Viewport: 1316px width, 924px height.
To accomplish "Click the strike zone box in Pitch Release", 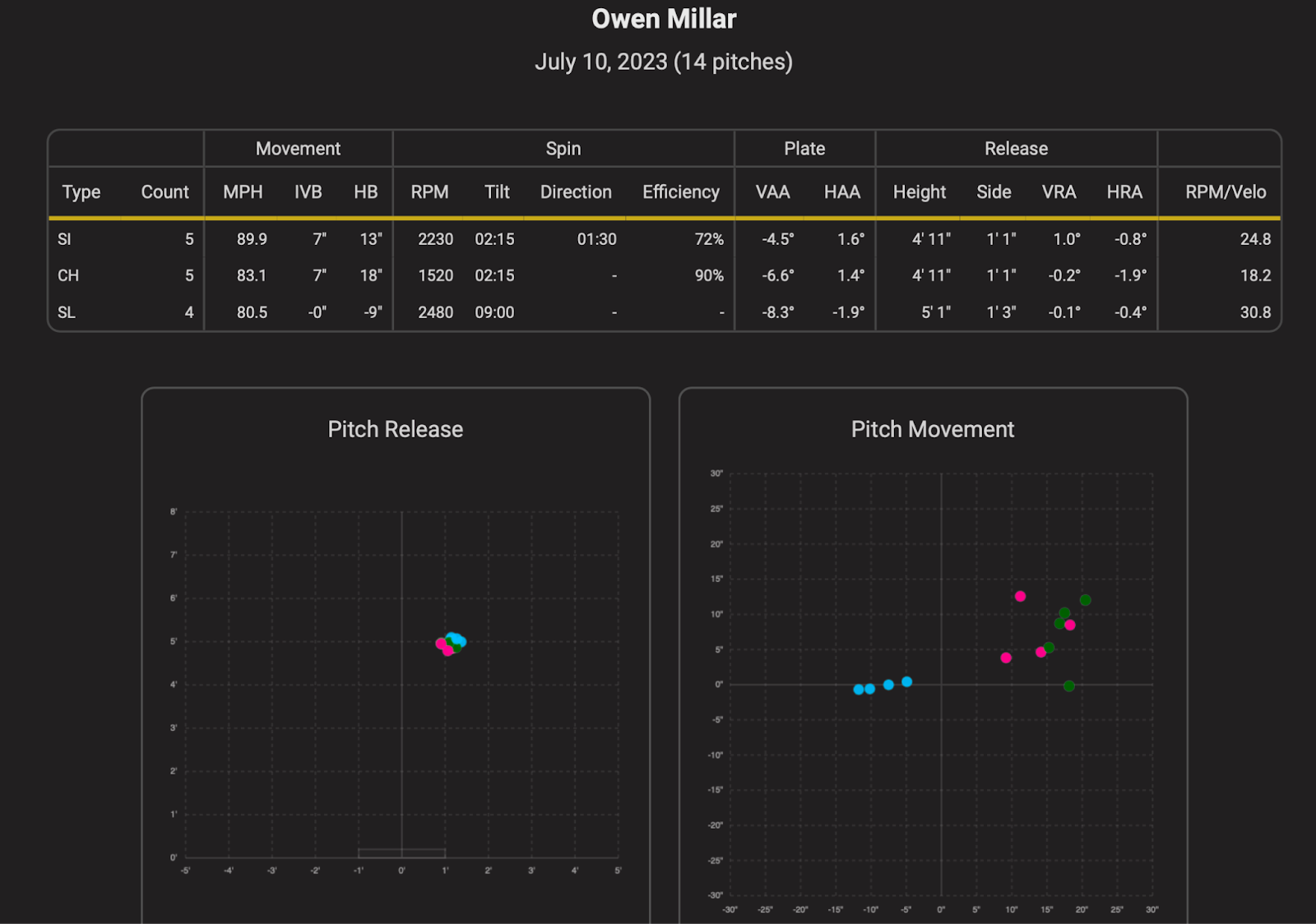I will tap(402, 853).
